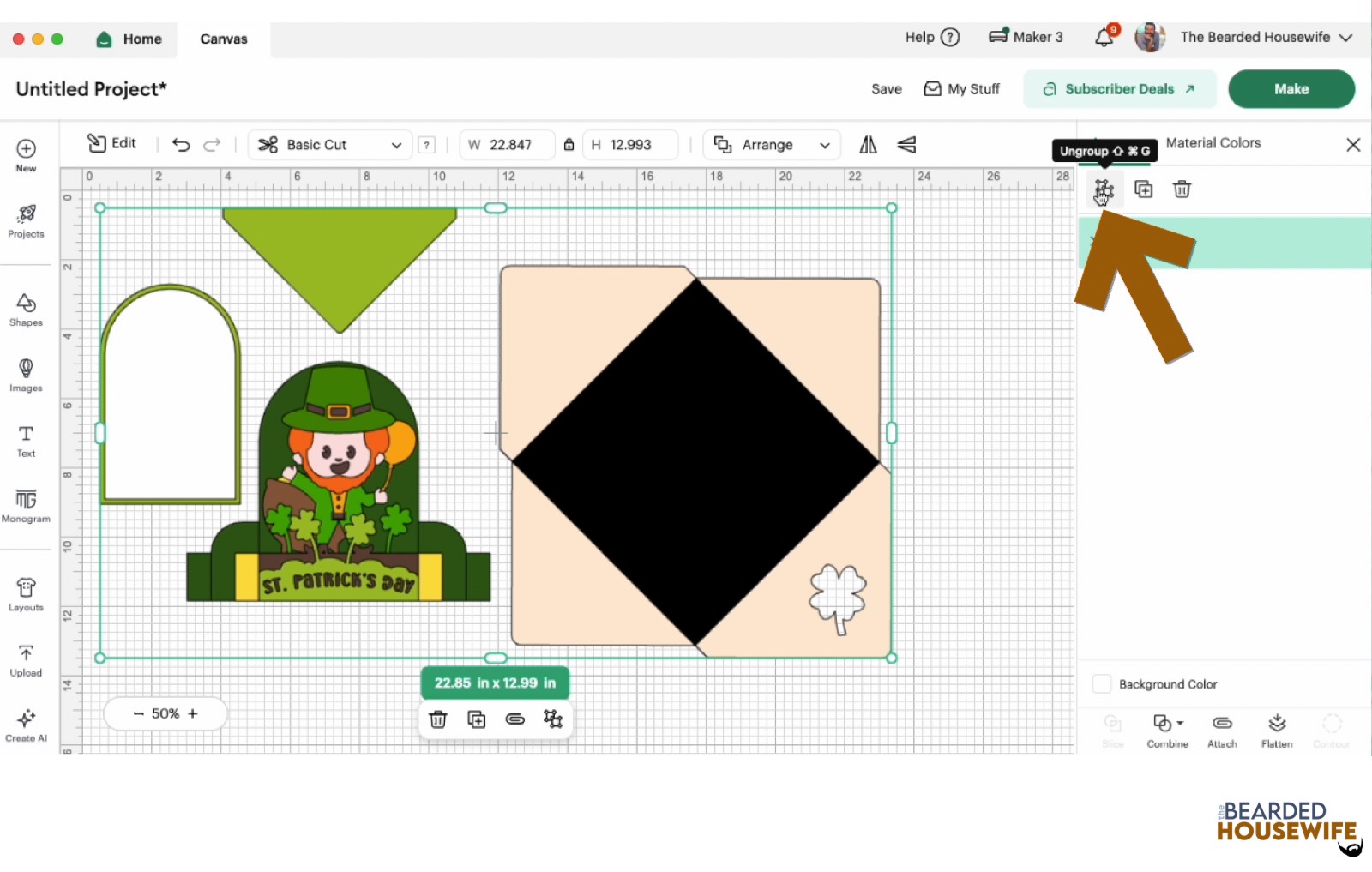This screenshot has height=872, width=1372.
Task: Open the Combine dropdown
Action: click(x=1167, y=729)
